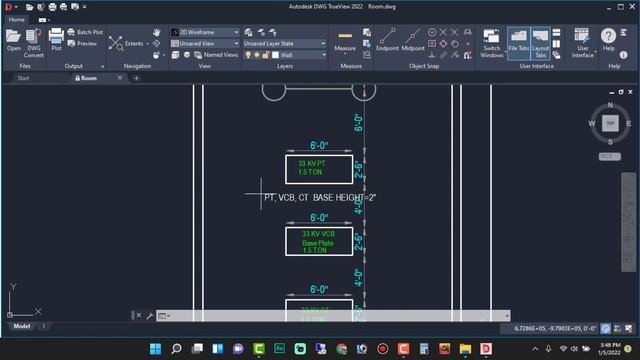Open Layer Properties manager icon

(x=248, y=32)
